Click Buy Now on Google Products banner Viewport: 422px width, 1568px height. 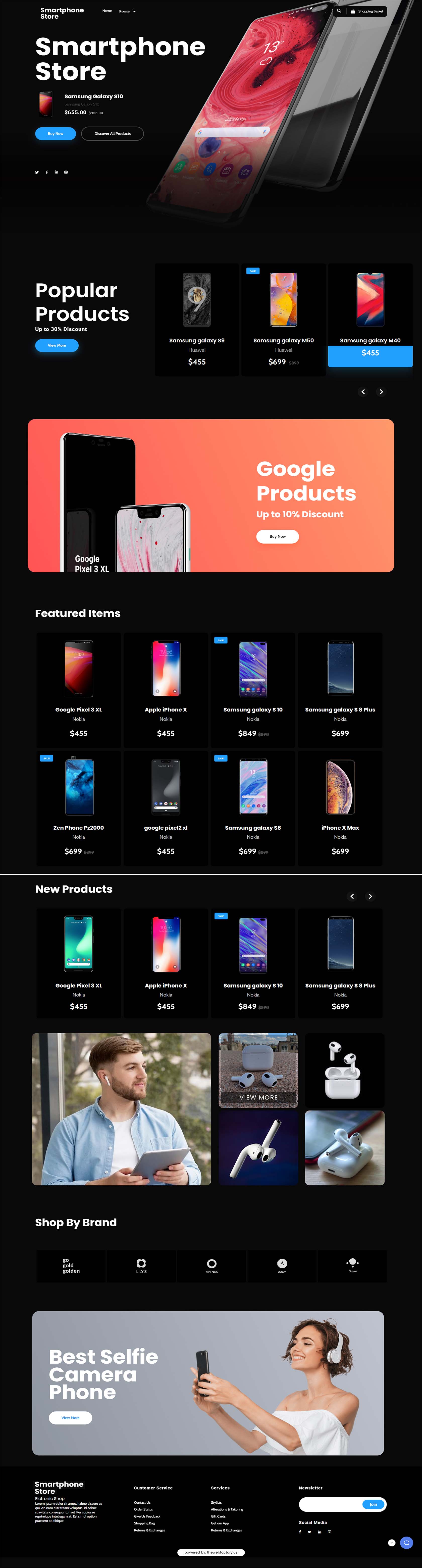tap(277, 536)
